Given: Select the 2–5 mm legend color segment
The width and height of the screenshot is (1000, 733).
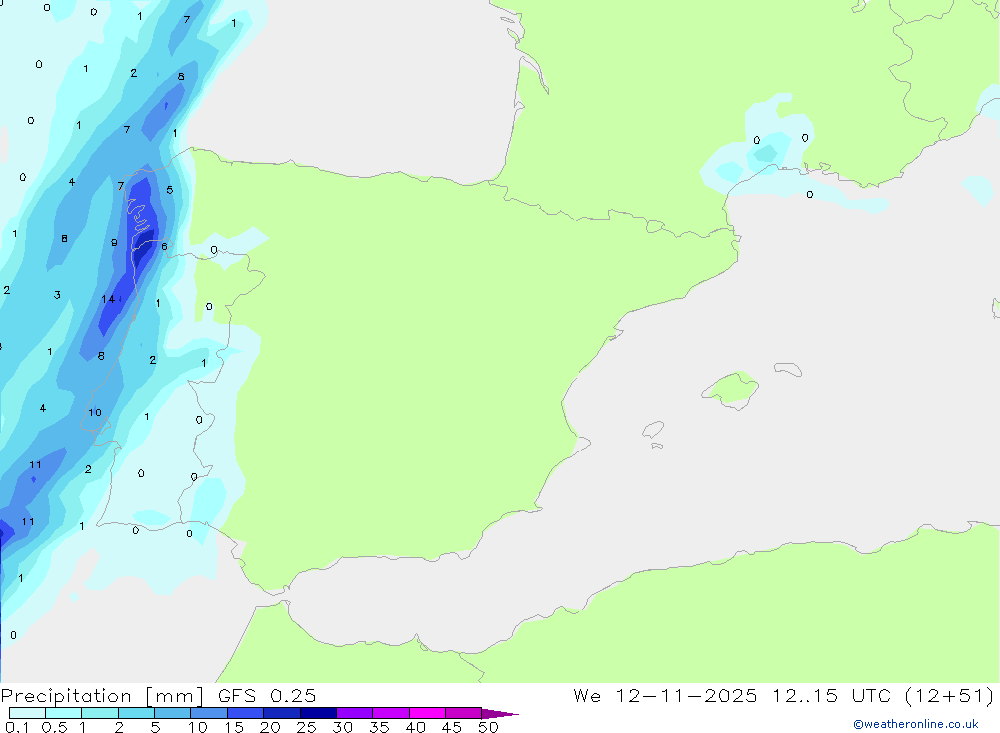Looking at the screenshot, I should (136, 713).
